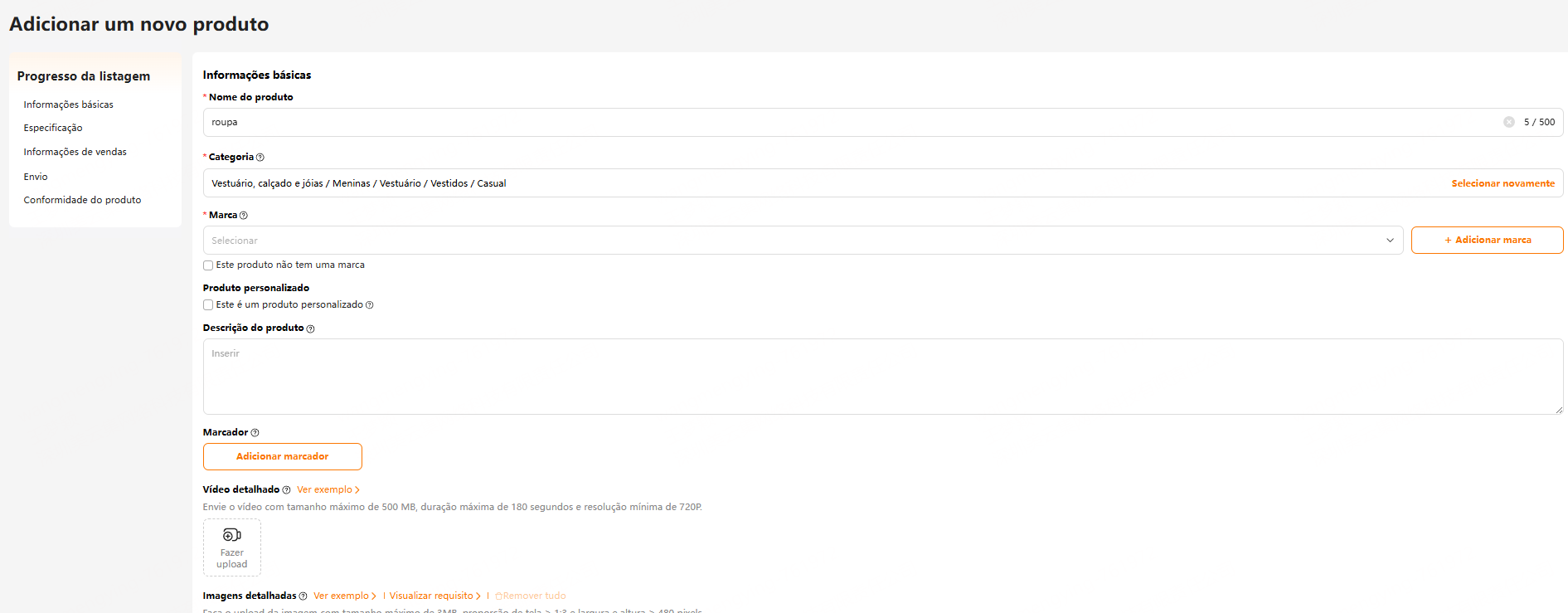The height and width of the screenshot is (613, 1568).
Task: Open 'Visualizar requisito' for detailed images
Action: [x=434, y=596]
